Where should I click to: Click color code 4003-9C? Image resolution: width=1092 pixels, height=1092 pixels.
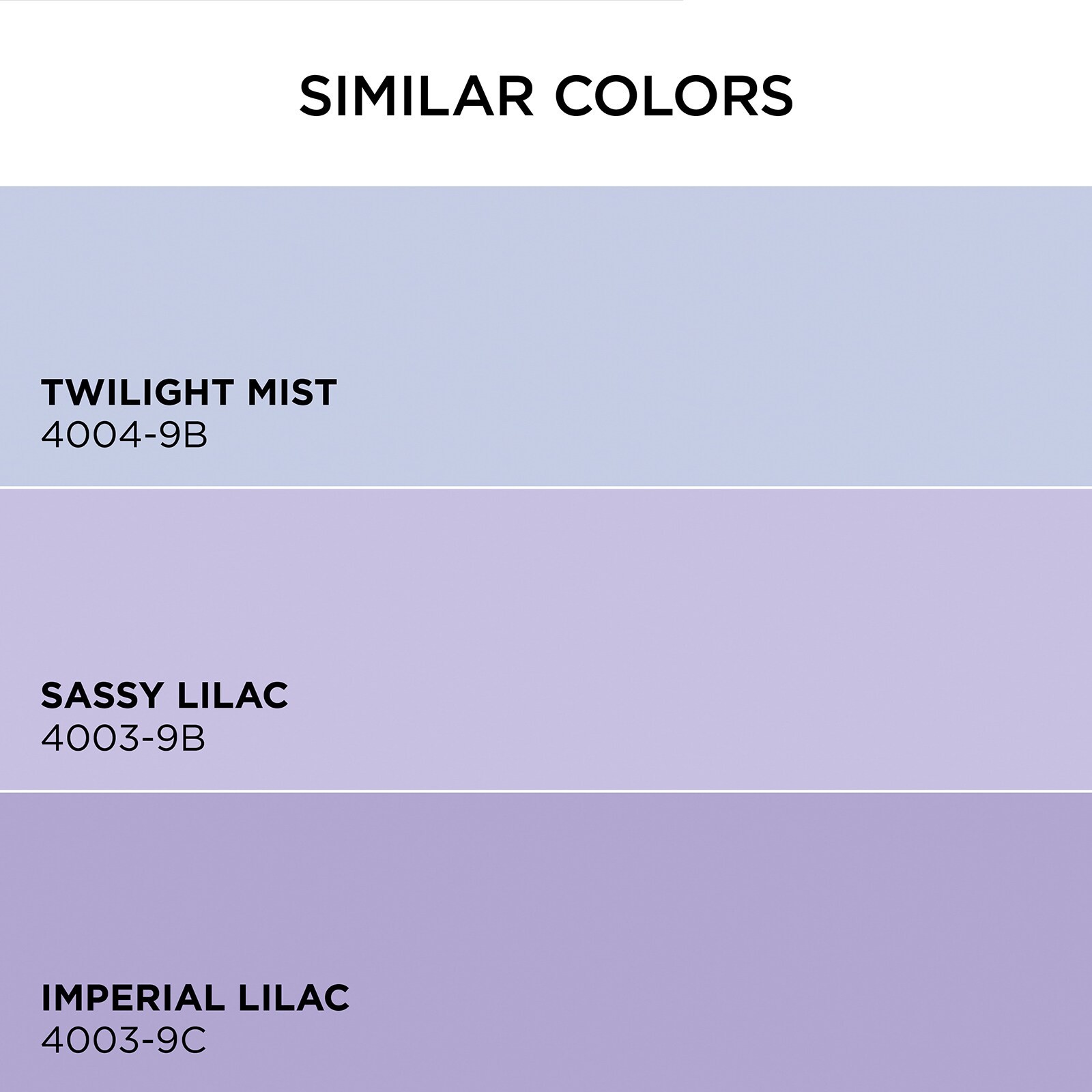(124, 1041)
